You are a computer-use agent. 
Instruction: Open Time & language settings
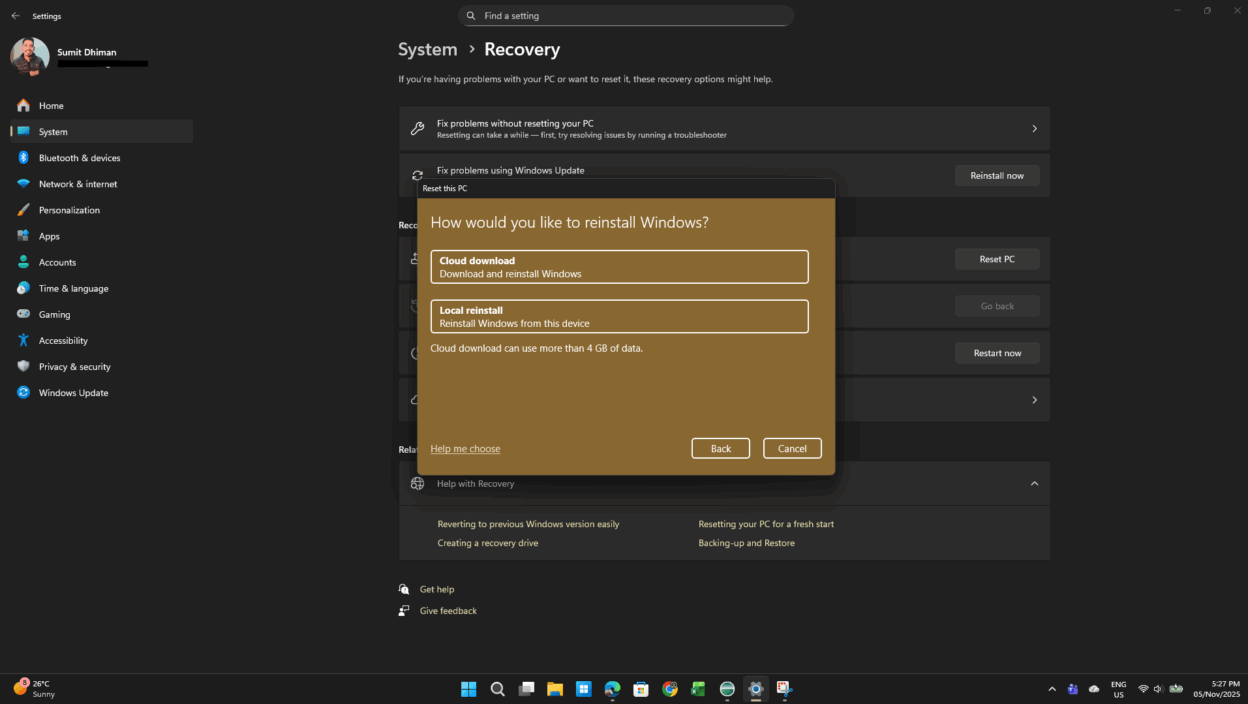pyautogui.click(x=101, y=288)
